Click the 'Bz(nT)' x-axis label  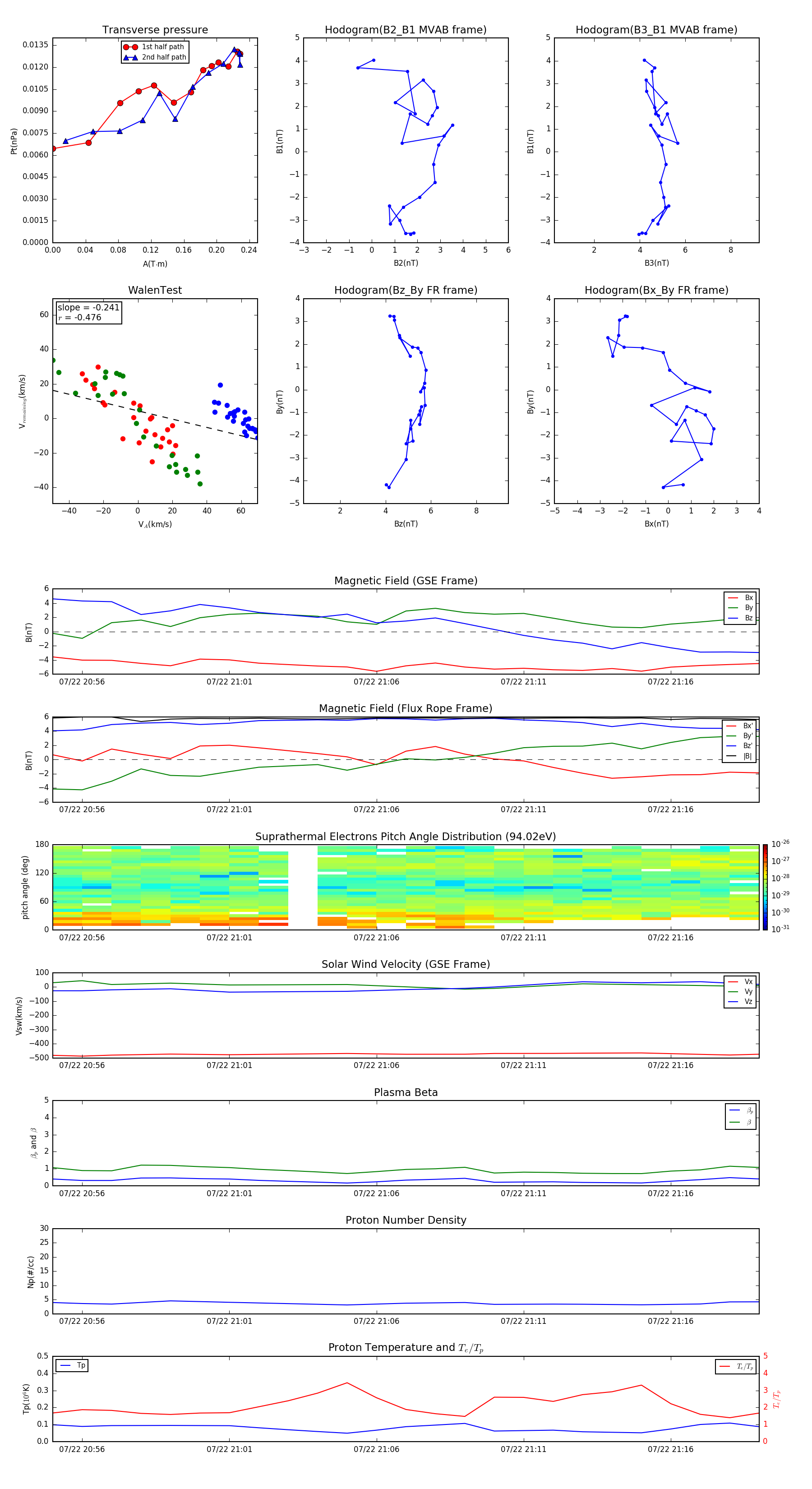(406, 524)
